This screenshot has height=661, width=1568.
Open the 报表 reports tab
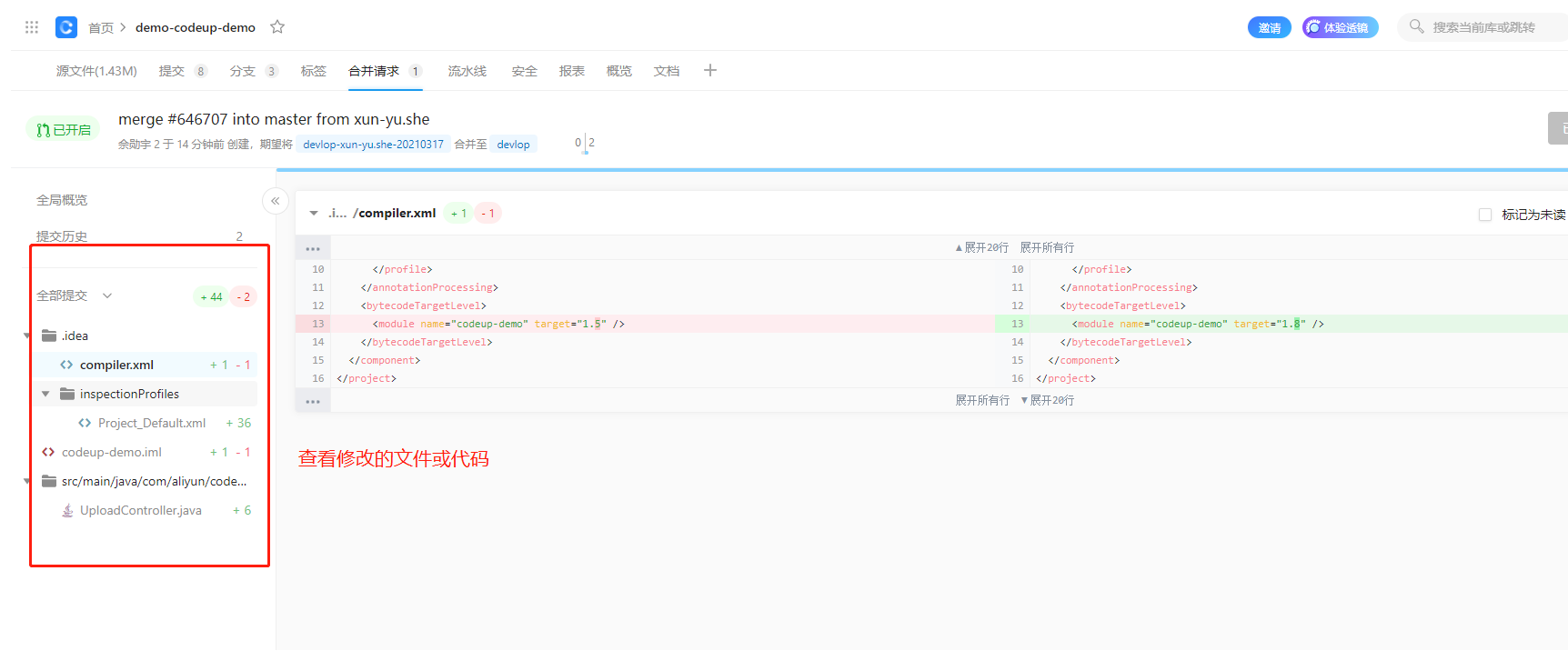pos(572,71)
